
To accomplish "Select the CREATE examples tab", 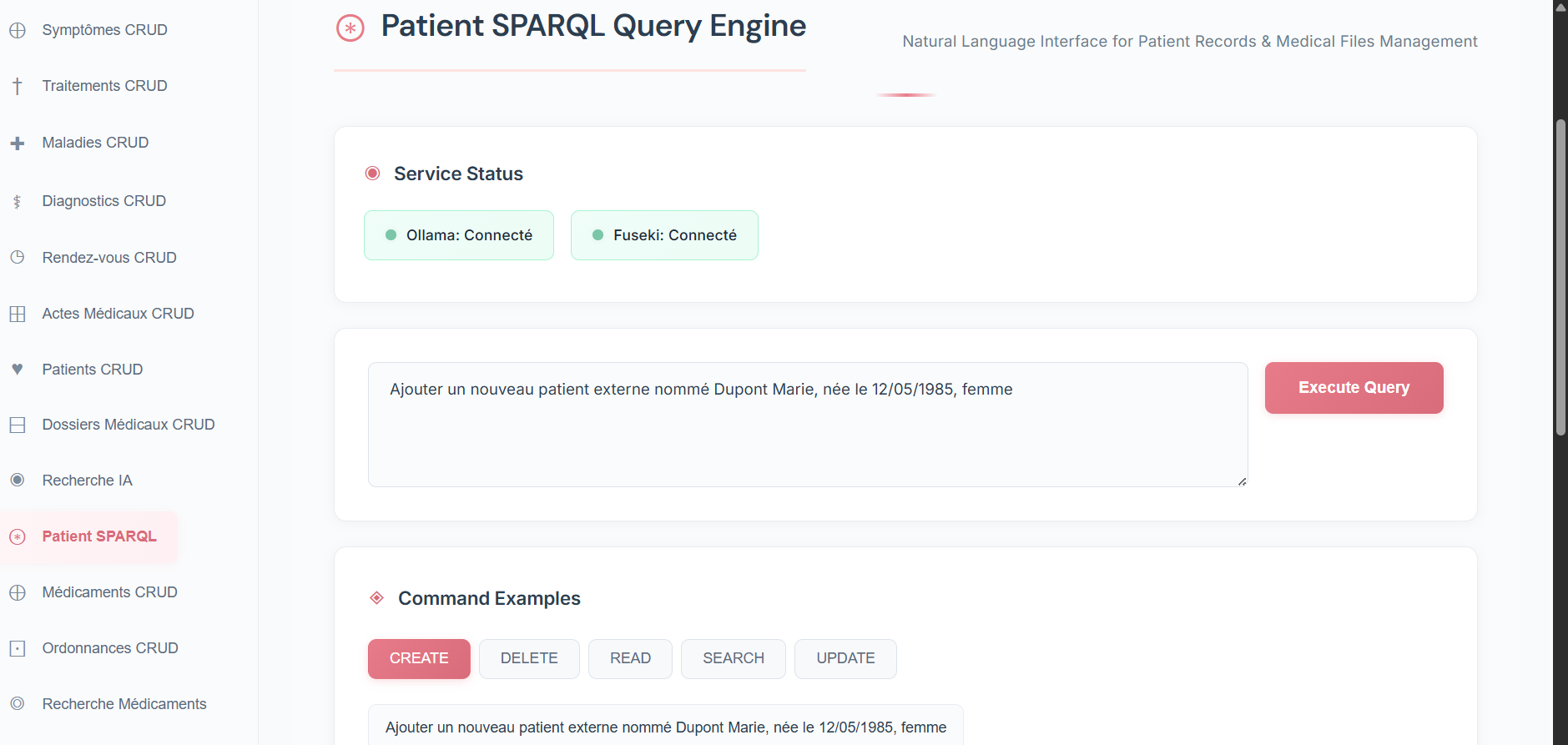I will click(419, 659).
